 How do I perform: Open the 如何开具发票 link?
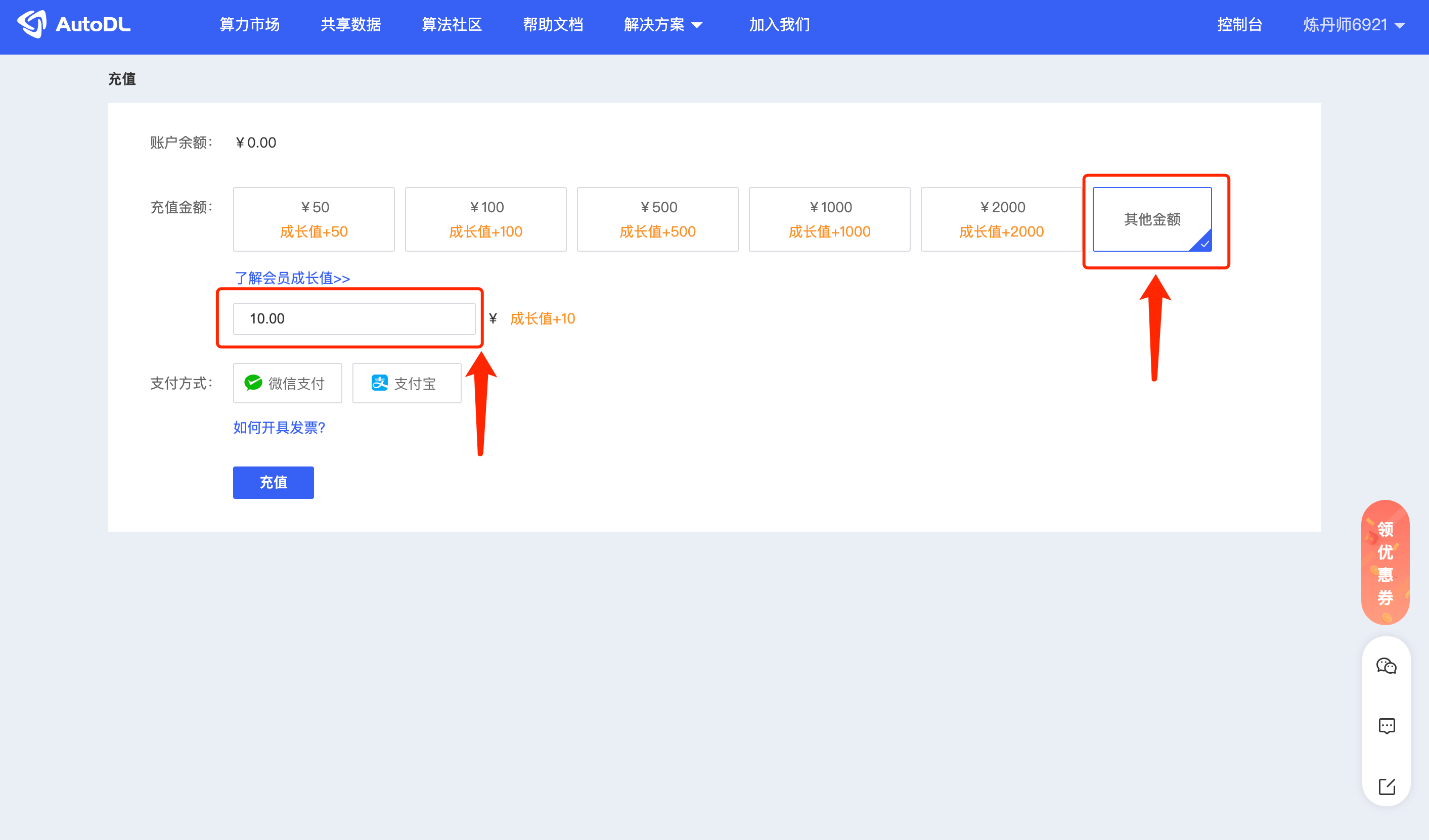tap(279, 428)
